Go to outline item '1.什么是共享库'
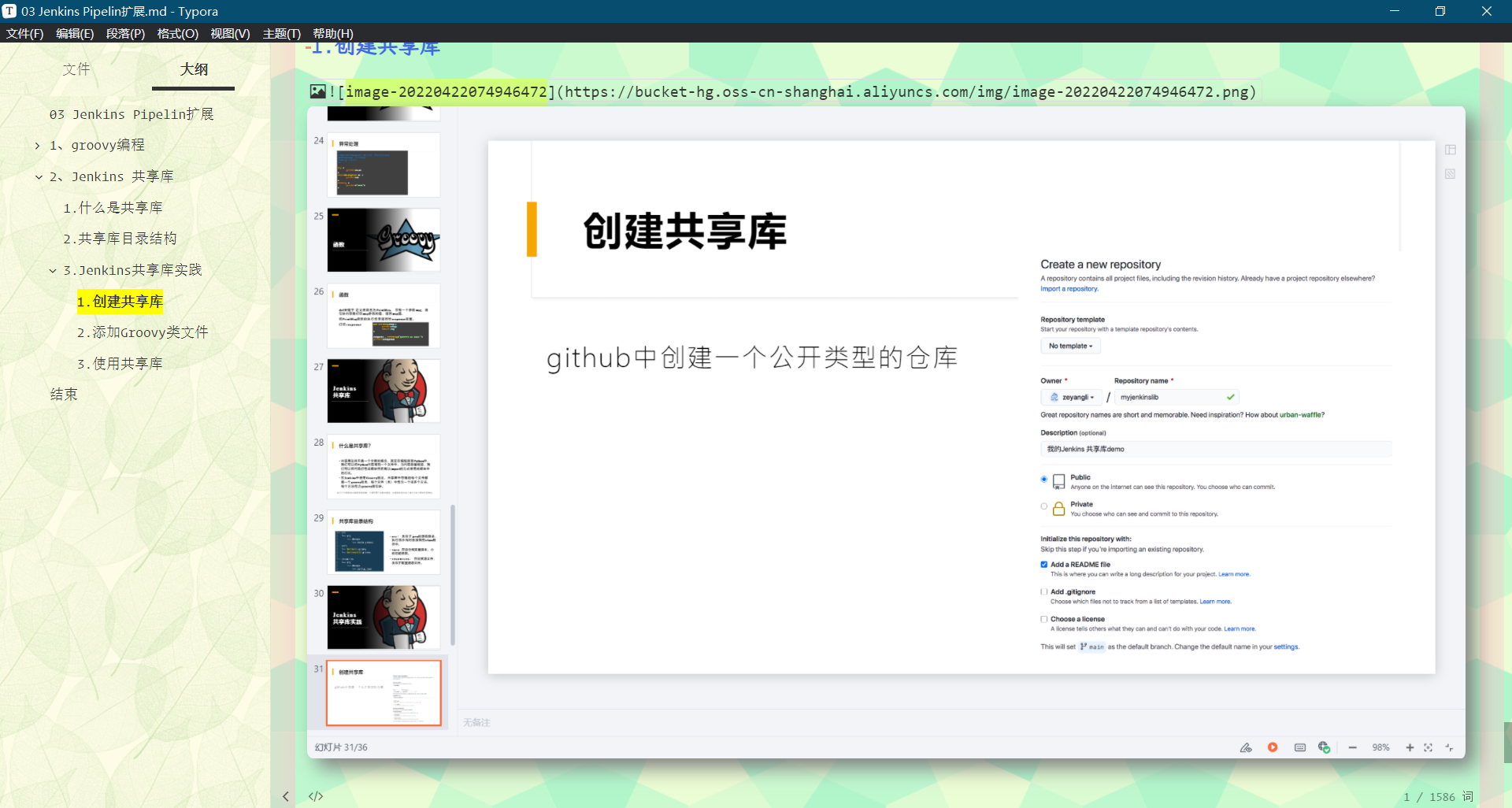 pos(113,208)
